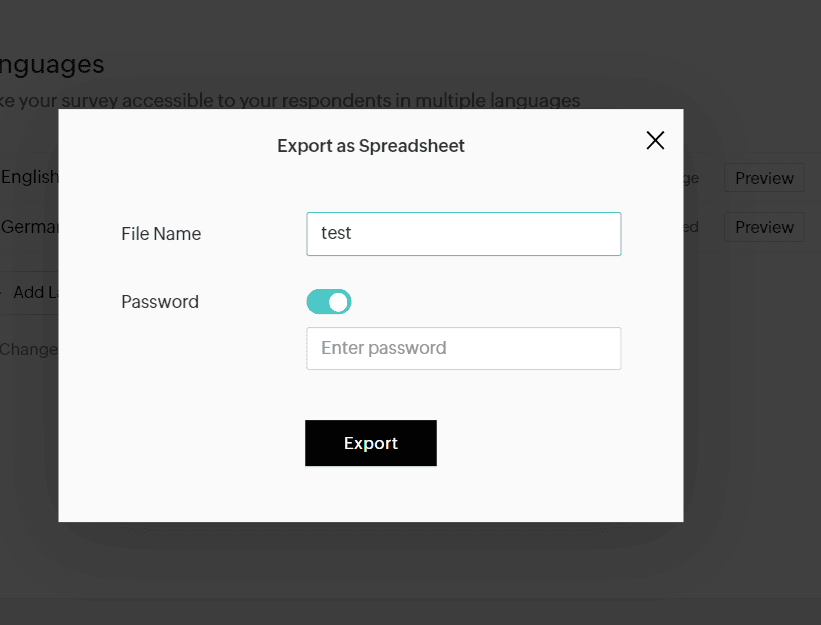821x625 pixels.
Task: Click the Export as Spreadsheet title
Action: tap(370, 146)
